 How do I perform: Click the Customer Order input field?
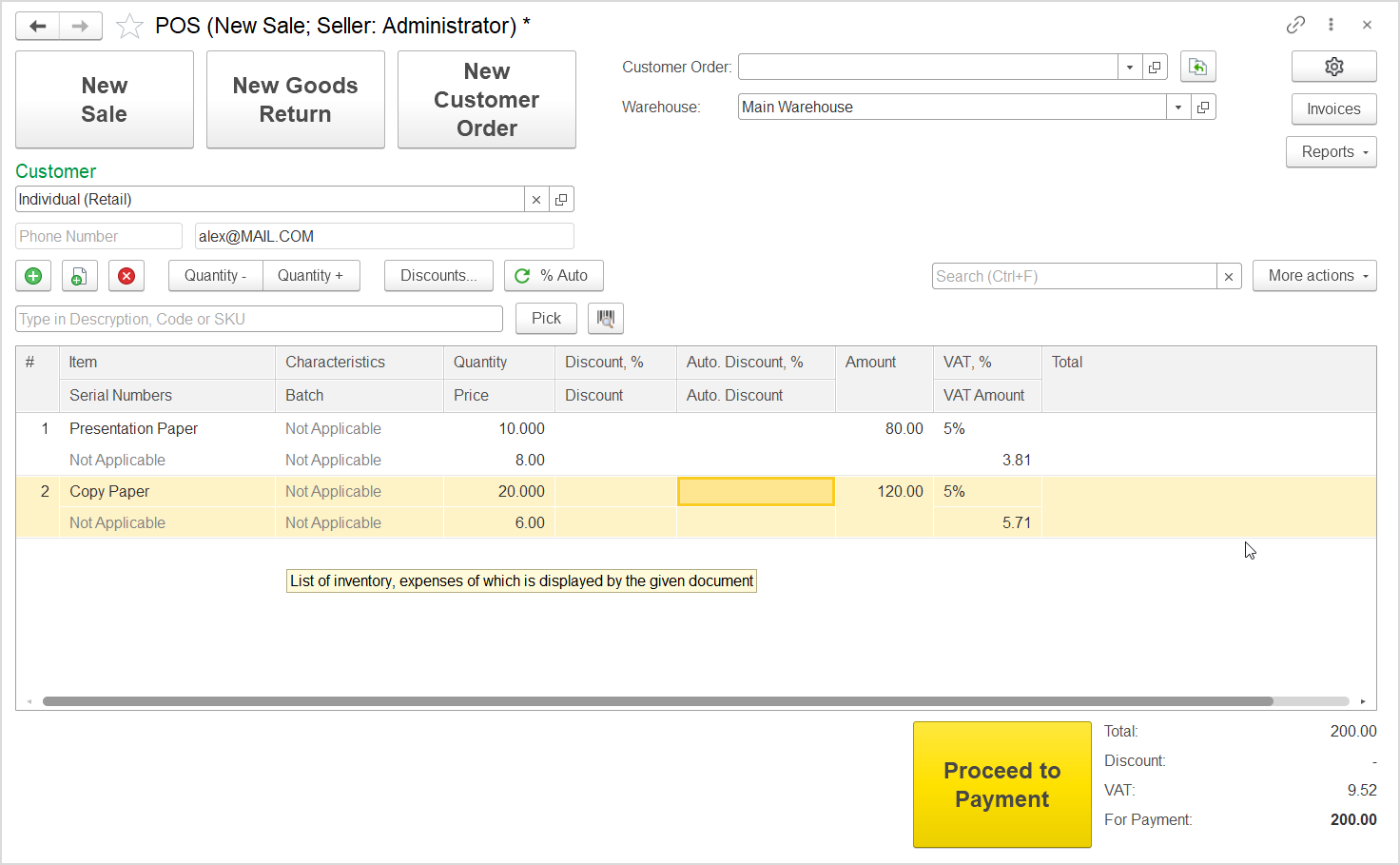pyautogui.click(x=928, y=68)
